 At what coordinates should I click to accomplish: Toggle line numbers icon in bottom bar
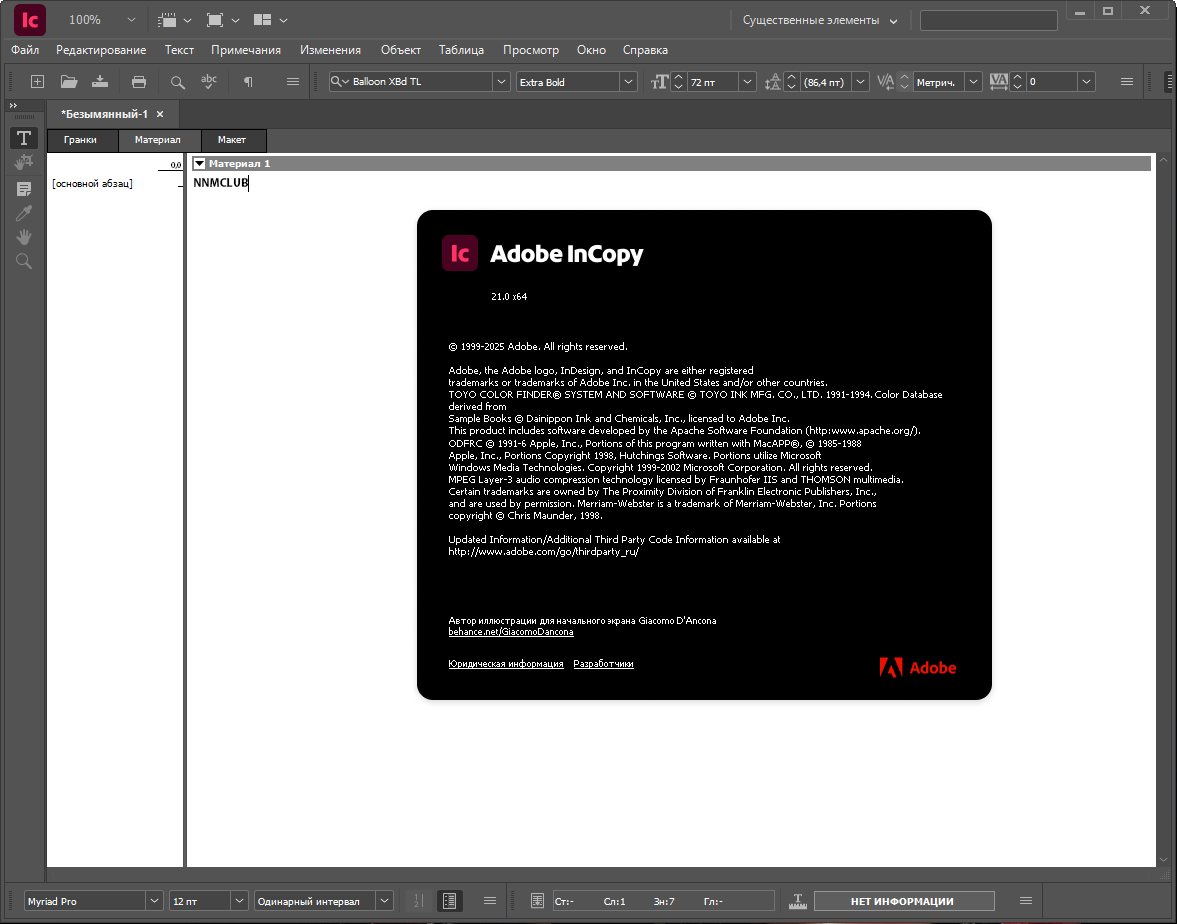click(418, 901)
